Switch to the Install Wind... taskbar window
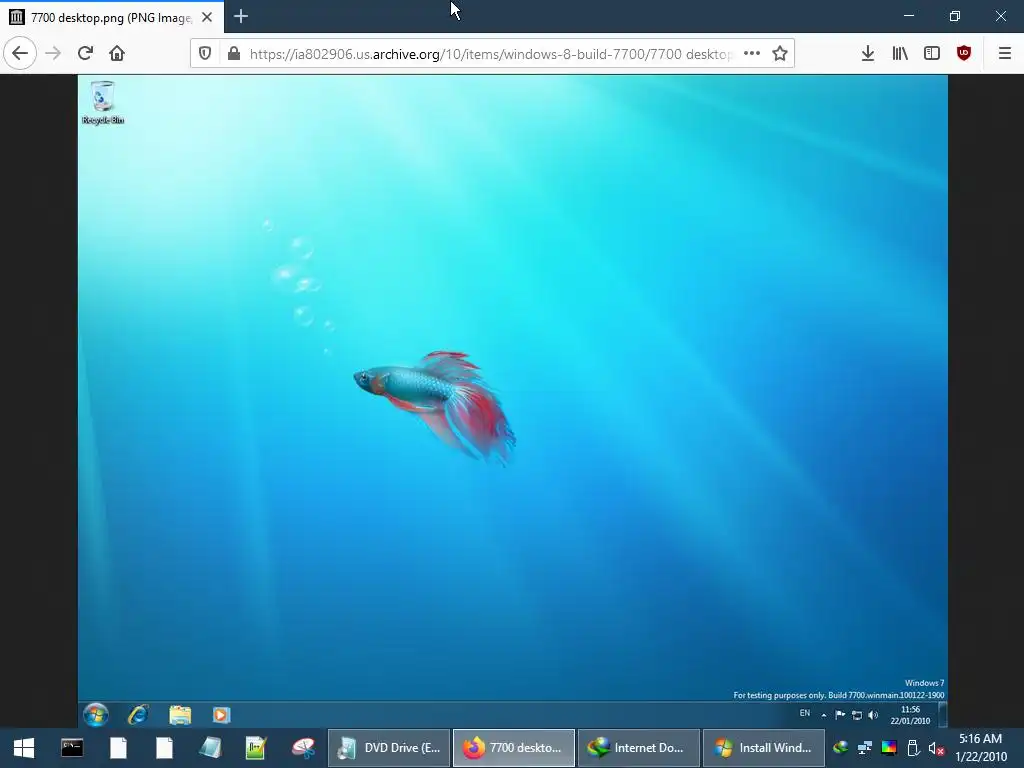The width and height of the screenshot is (1024, 768). tap(763, 748)
